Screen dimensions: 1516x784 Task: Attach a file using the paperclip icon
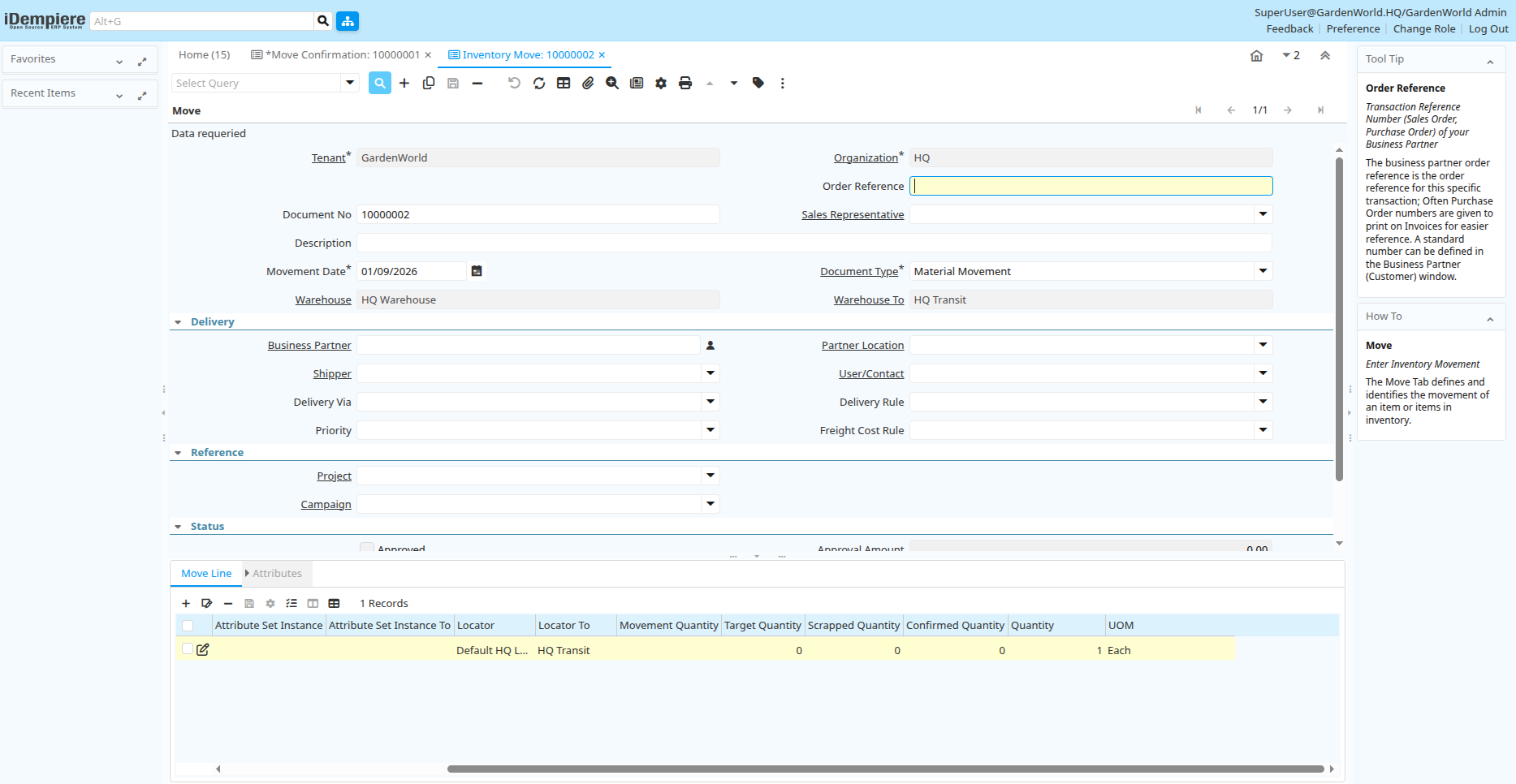tap(588, 83)
